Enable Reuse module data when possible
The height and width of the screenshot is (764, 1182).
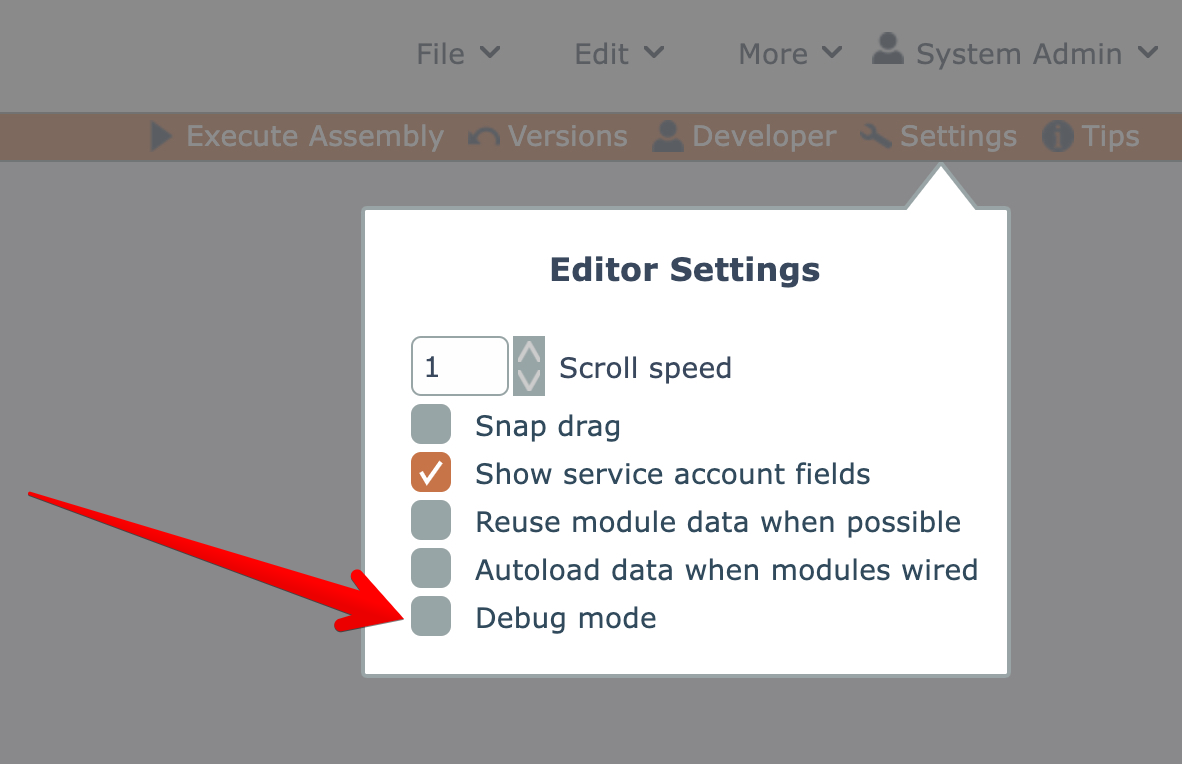coord(431,521)
